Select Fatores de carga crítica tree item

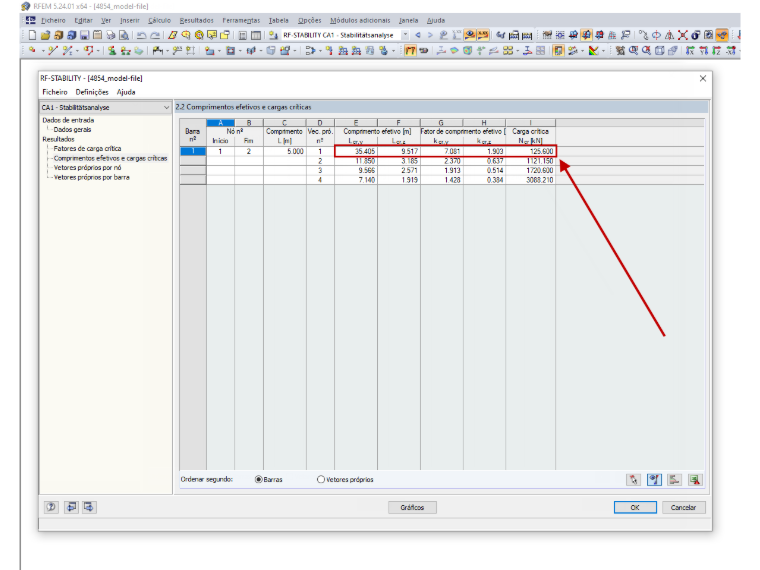click(87, 148)
